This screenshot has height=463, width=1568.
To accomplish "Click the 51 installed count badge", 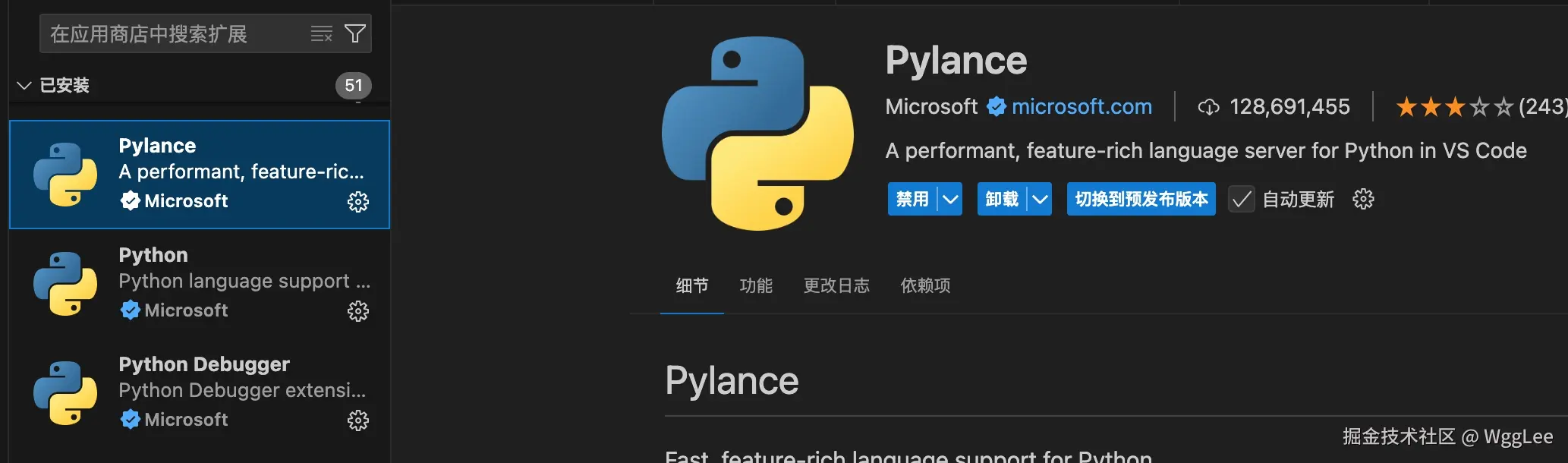I will point(354,85).
